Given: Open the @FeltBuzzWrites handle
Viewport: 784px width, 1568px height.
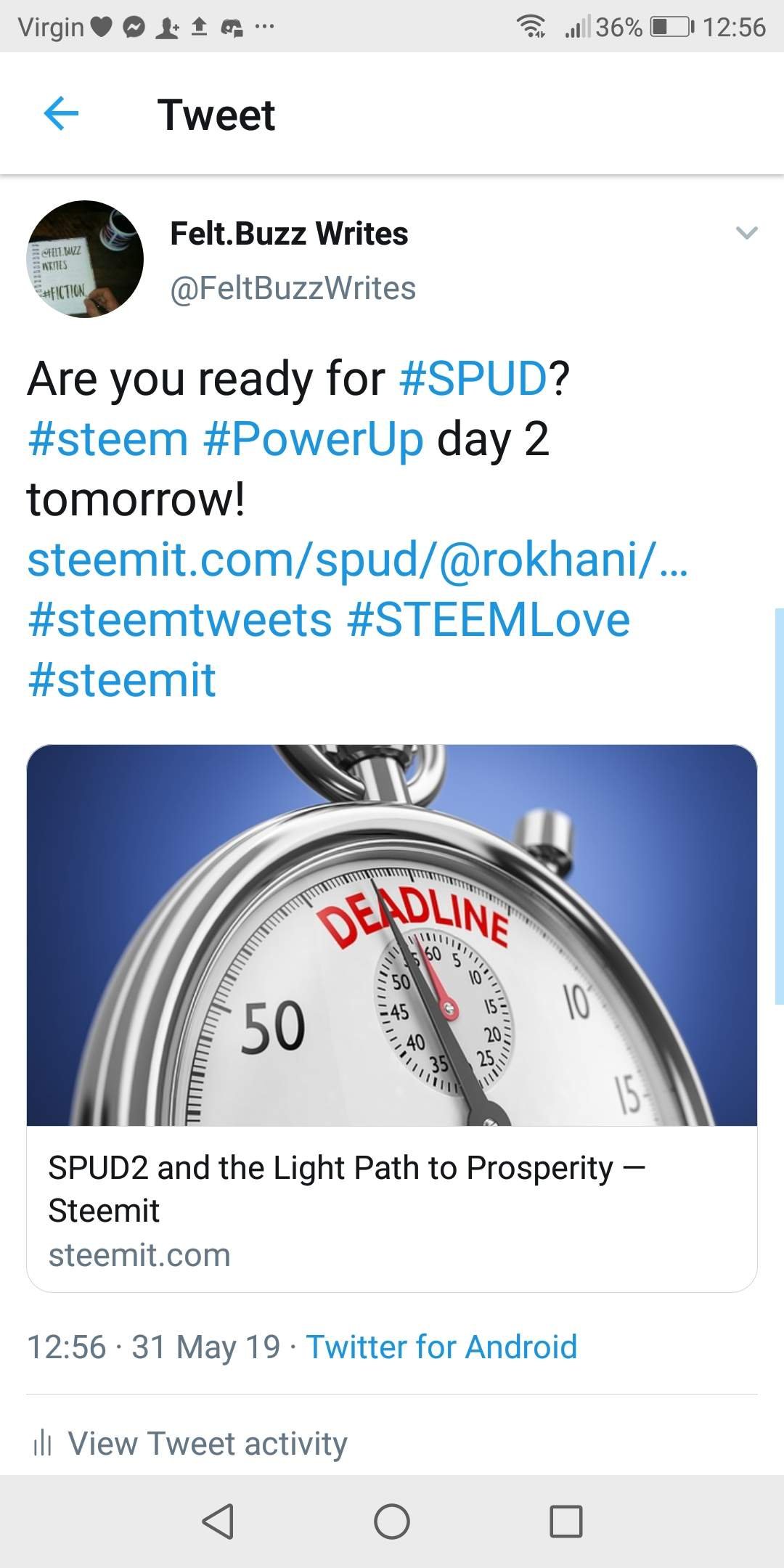Looking at the screenshot, I should coord(293,288).
